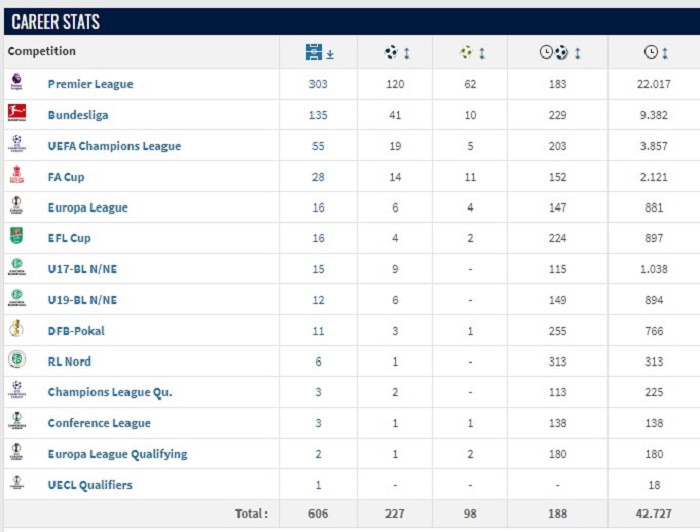The width and height of the screenshot is (700, 532).
Task: Open the Conference League link
Action: point(99,423)
